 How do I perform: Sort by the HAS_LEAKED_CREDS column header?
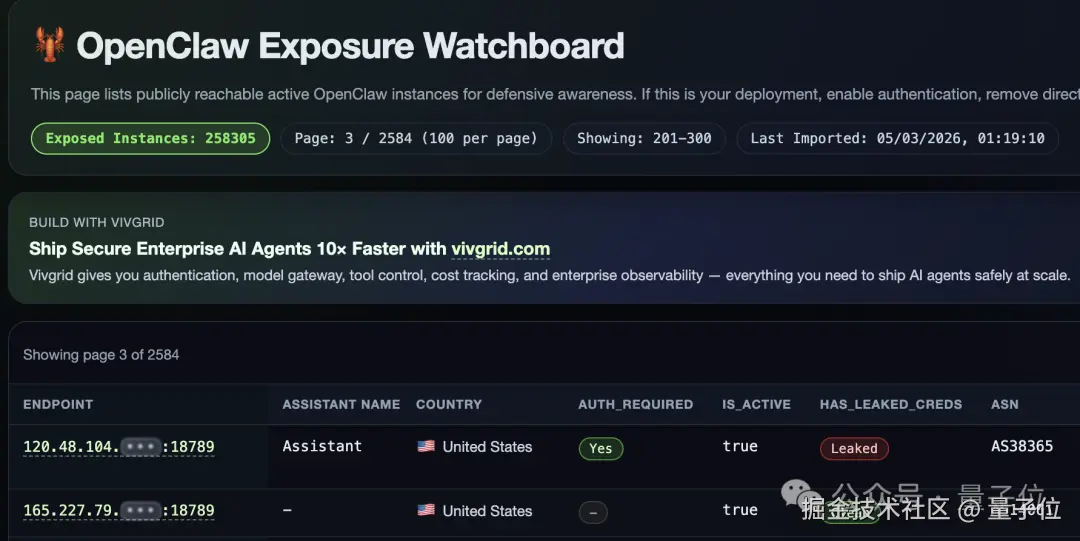pos(890,404)
